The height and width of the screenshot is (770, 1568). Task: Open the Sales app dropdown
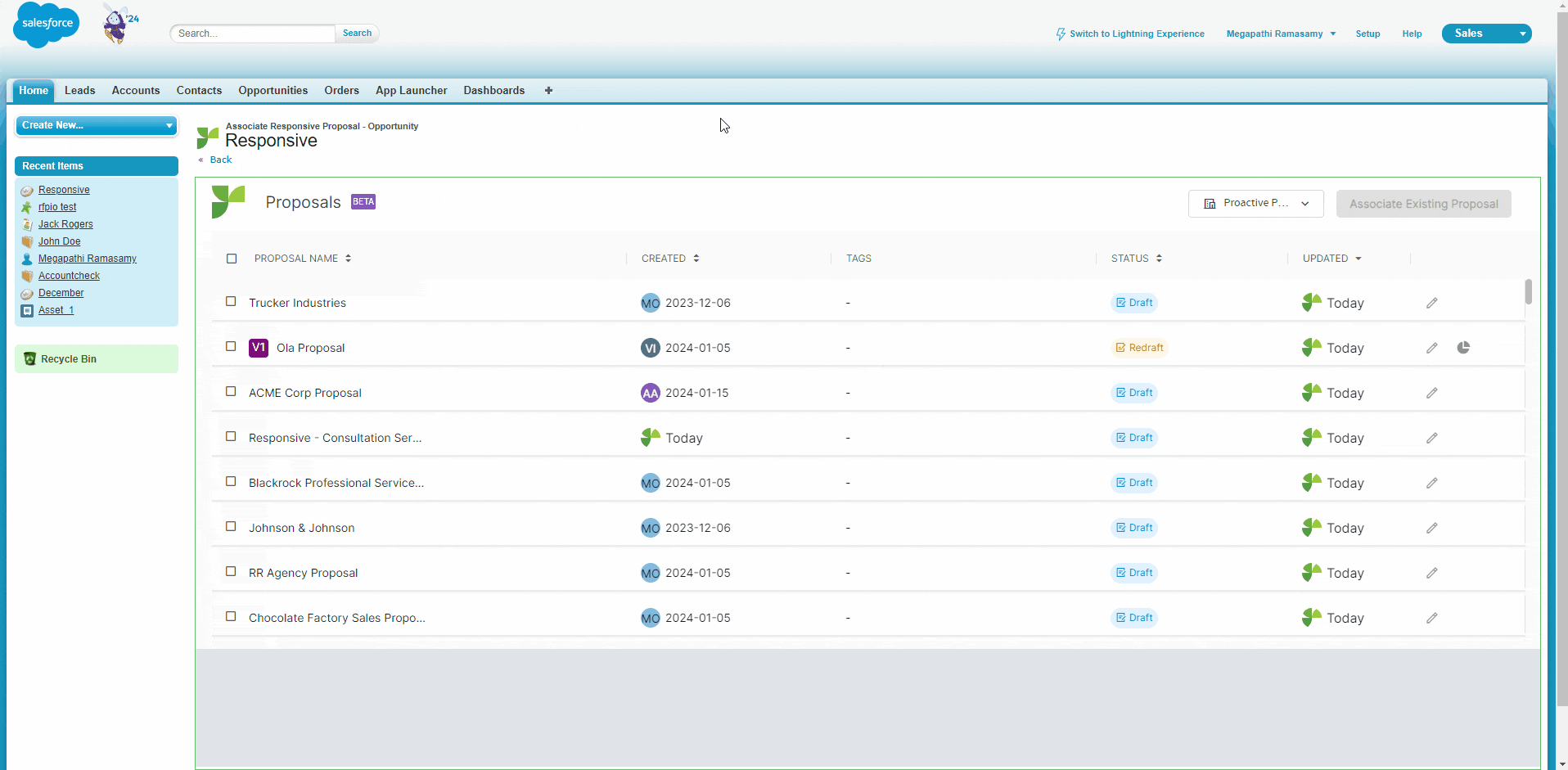1486,34
